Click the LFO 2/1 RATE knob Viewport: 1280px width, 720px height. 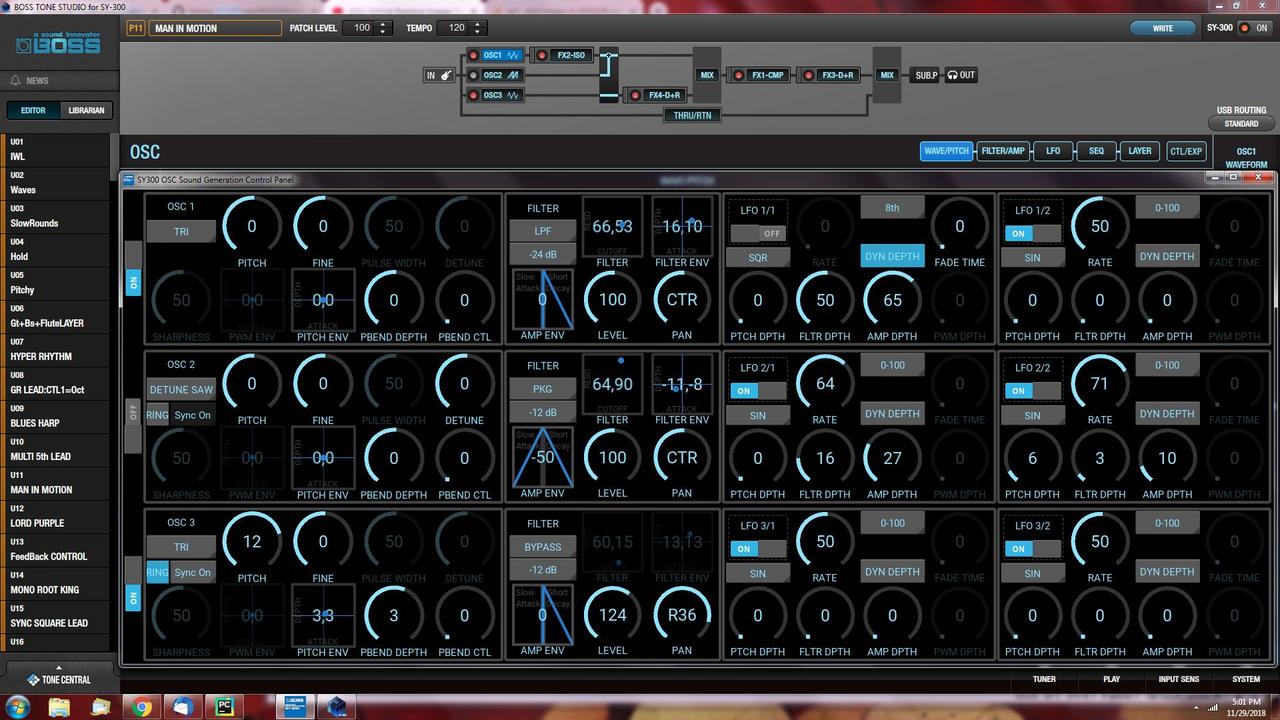click(825, 383)
